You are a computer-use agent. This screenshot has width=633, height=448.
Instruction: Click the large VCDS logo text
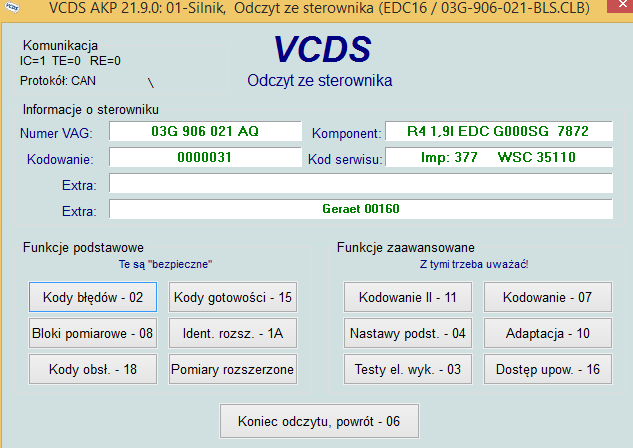pyautogui.click(x=323, y=49)
